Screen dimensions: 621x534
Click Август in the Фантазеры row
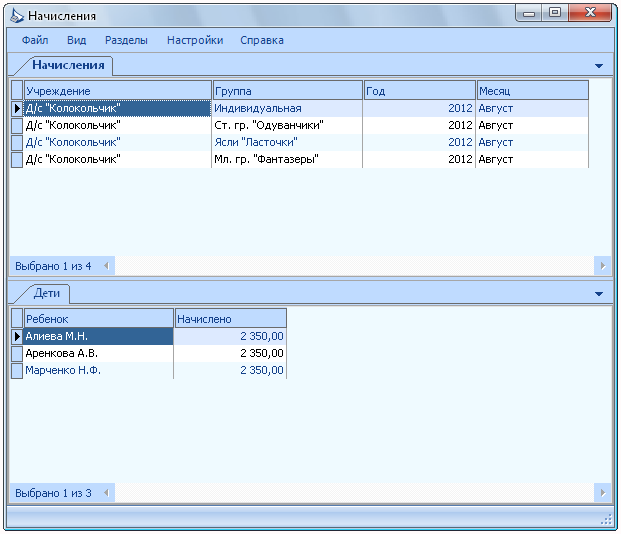click(532, 159)
